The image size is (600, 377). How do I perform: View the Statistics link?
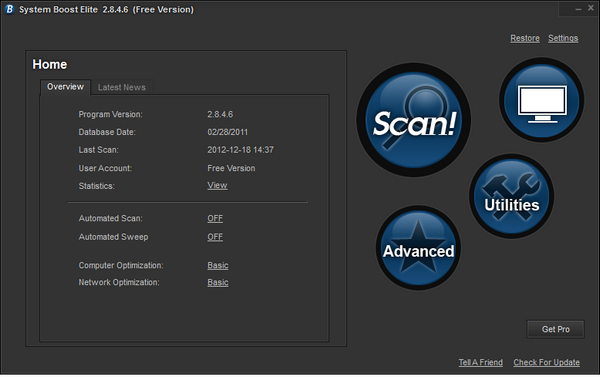(x=217, y=185)
